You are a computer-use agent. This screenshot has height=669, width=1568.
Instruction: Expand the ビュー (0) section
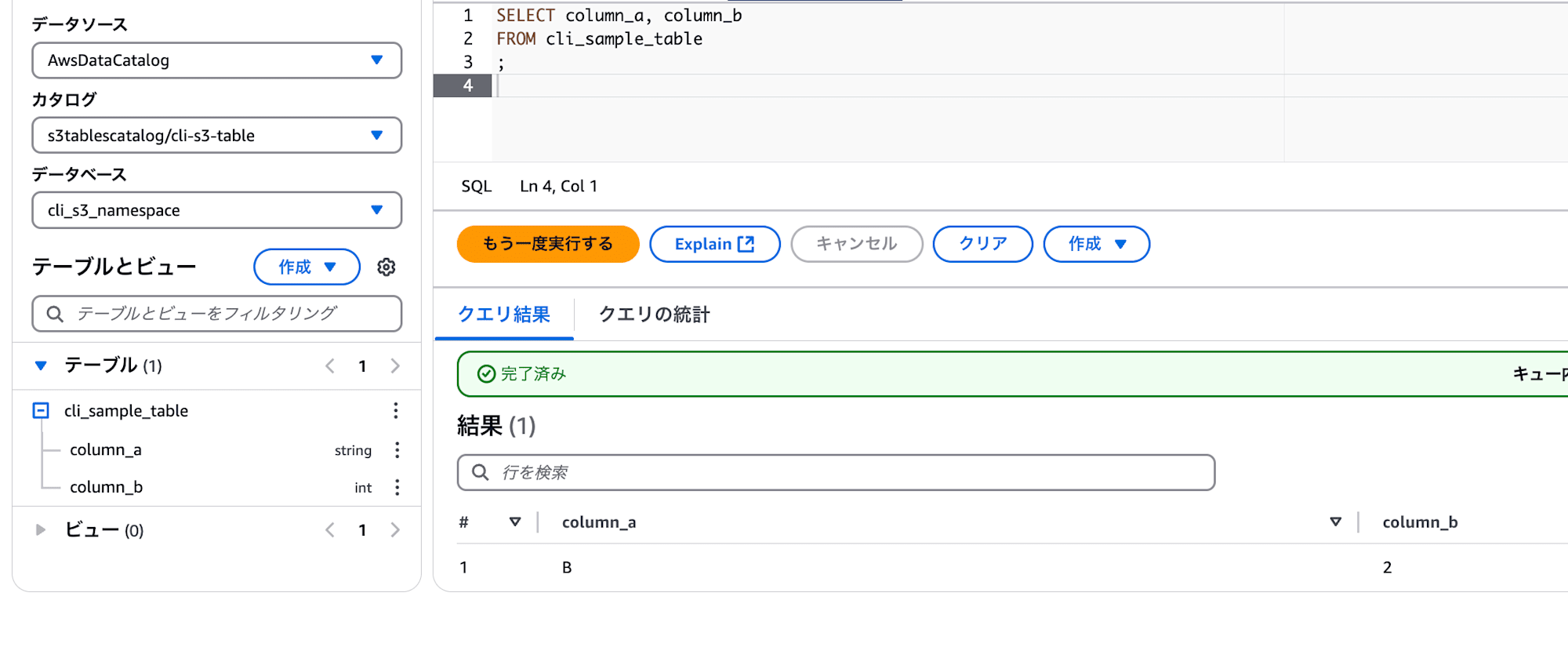[x=41, y=530]
